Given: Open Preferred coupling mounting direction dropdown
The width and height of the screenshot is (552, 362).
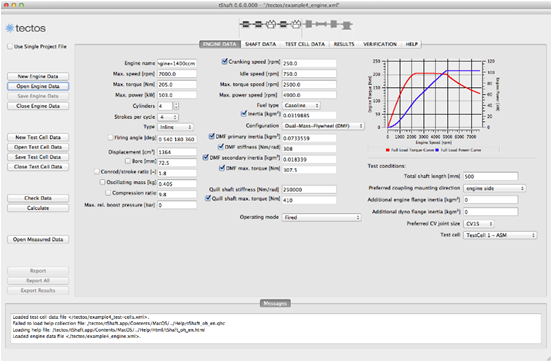Looking at the screenshot, I should [495, 188].
